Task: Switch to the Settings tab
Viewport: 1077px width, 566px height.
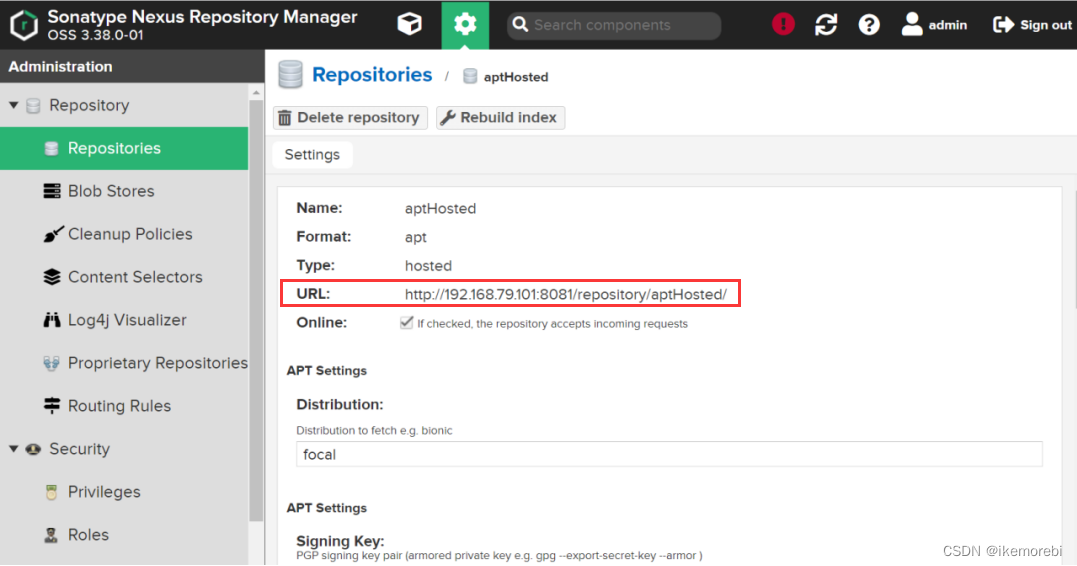Action: (x=313, y=155)
